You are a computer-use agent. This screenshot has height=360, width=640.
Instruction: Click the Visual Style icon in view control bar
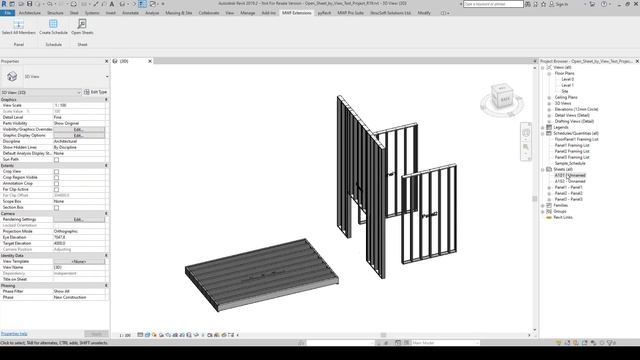(147, 335)
